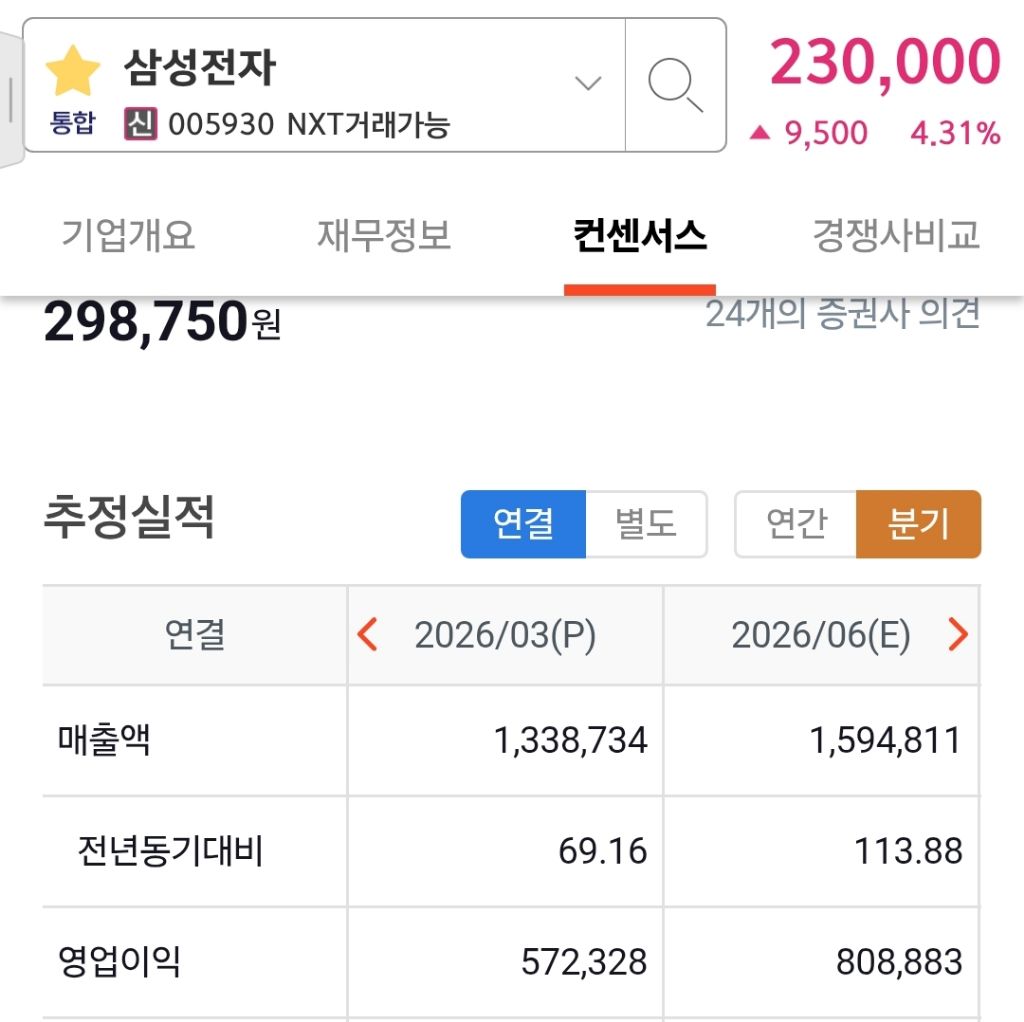The image size is (1024, 1022).
Task: Pull the left edge side panel handle
Action: [x=11, y=99]
